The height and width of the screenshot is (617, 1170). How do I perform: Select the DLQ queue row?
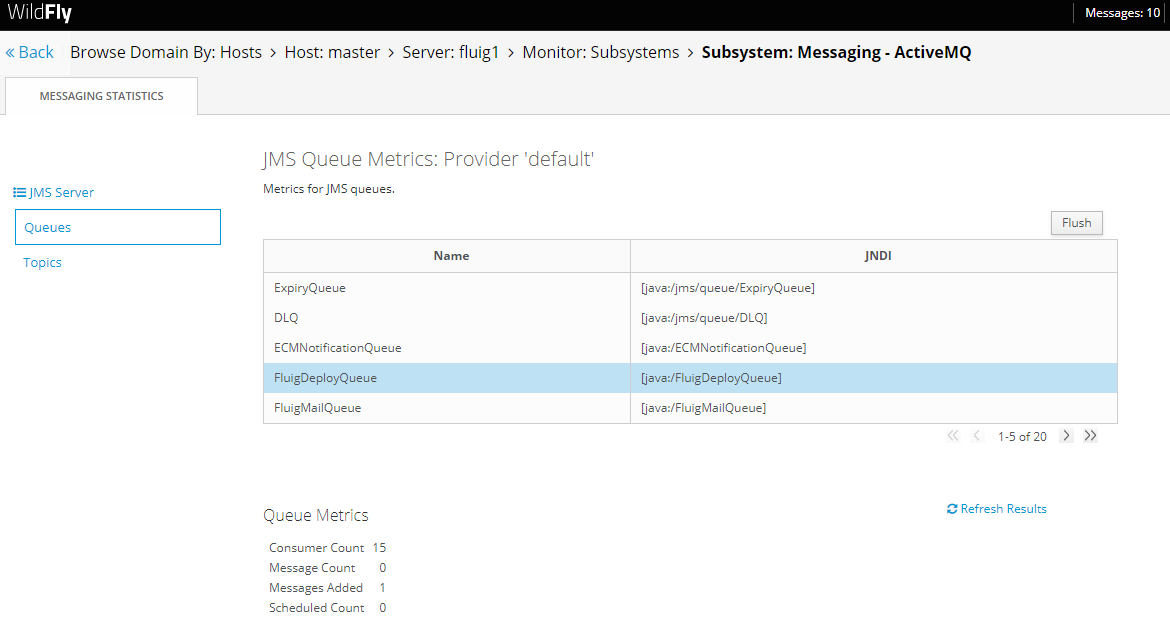click(x=690, y=318)
